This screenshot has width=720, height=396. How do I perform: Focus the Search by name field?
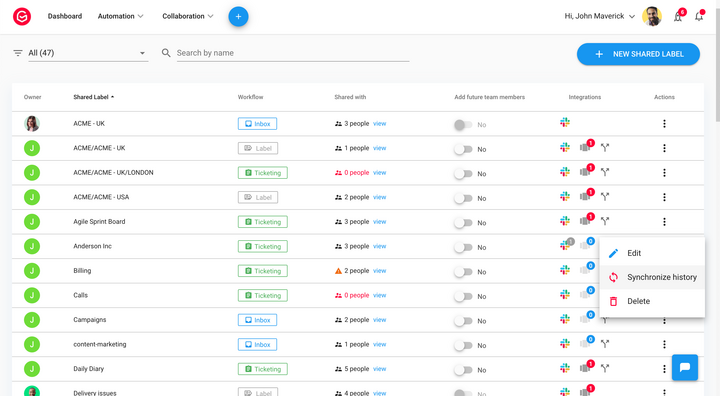[x=292, y=53]
